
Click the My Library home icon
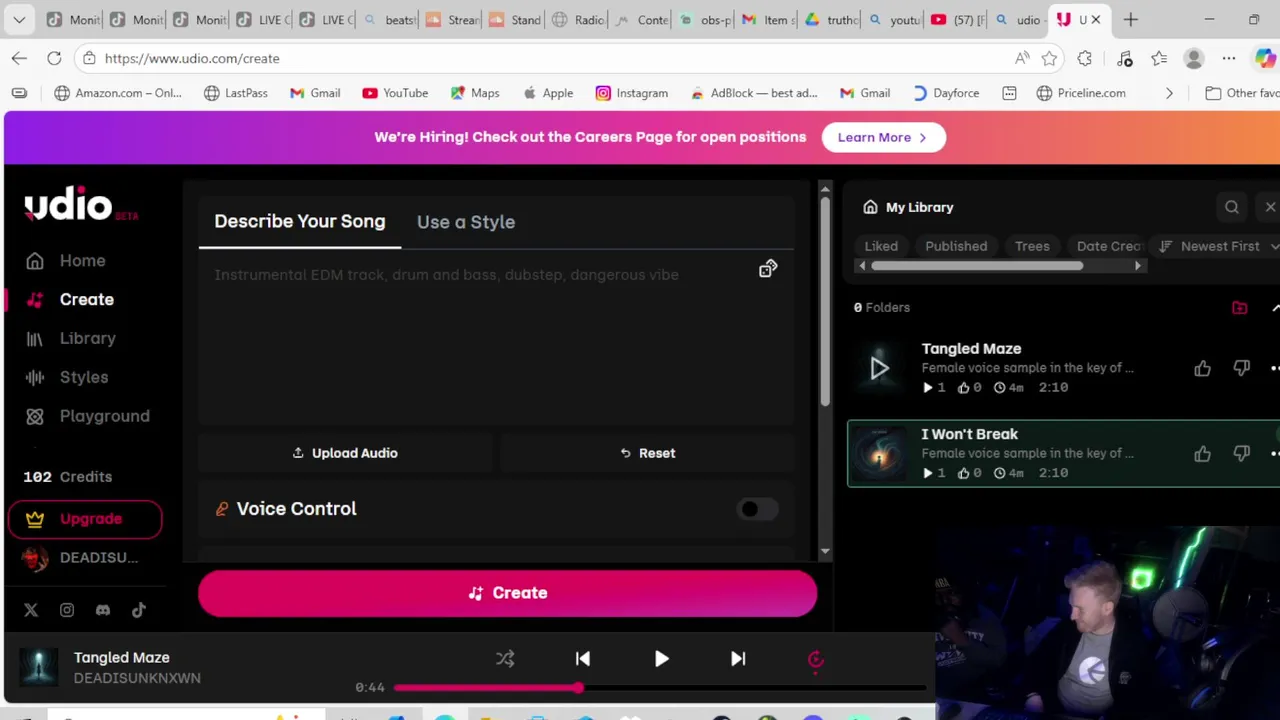coord(870,207)
